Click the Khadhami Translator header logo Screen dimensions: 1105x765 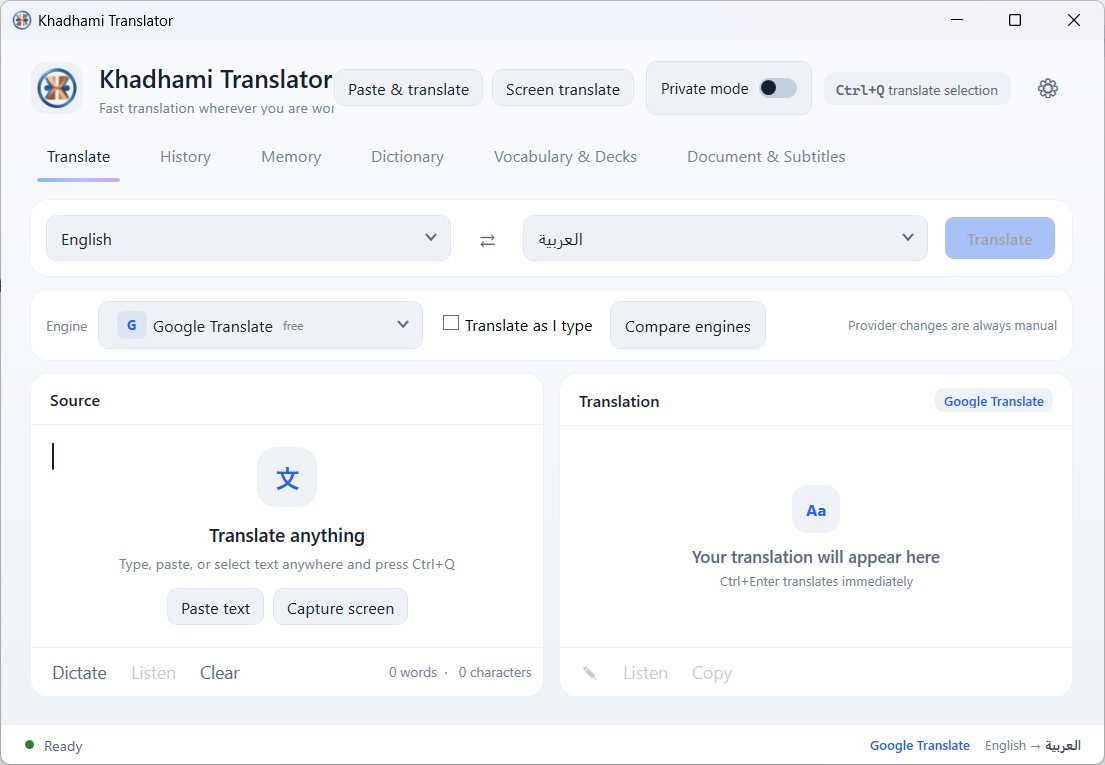[x=57, y=88]
